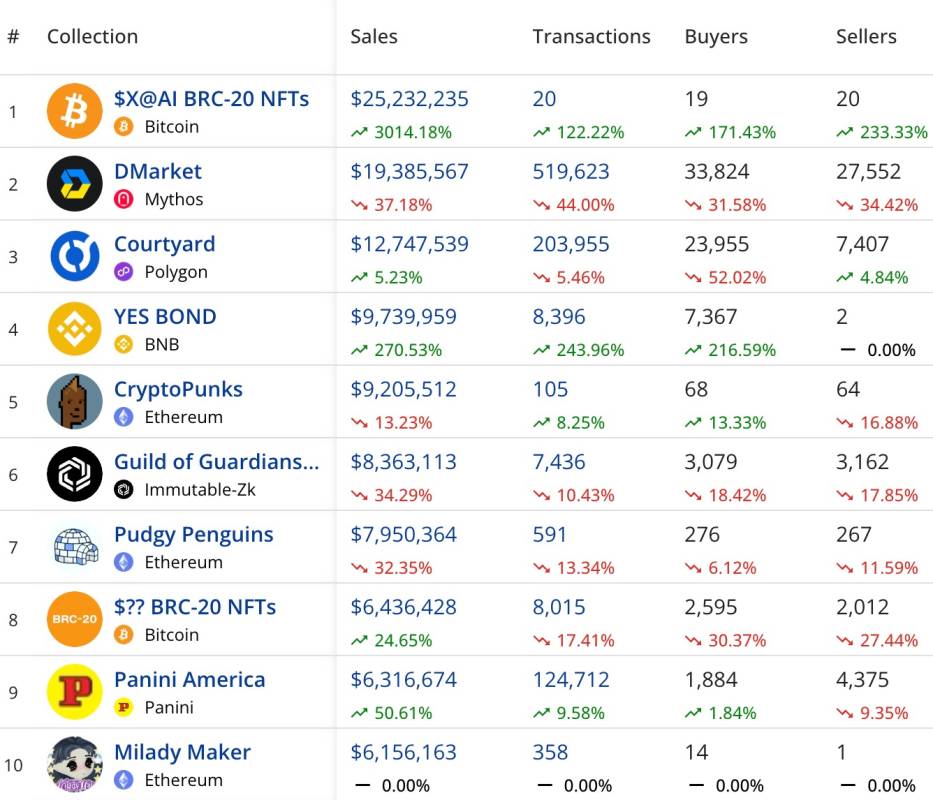Click the $X@AI BRC-20 NFTs Bitcoin logo
Viewport: 933px width, 800px height.
click(x=75, y=111)
